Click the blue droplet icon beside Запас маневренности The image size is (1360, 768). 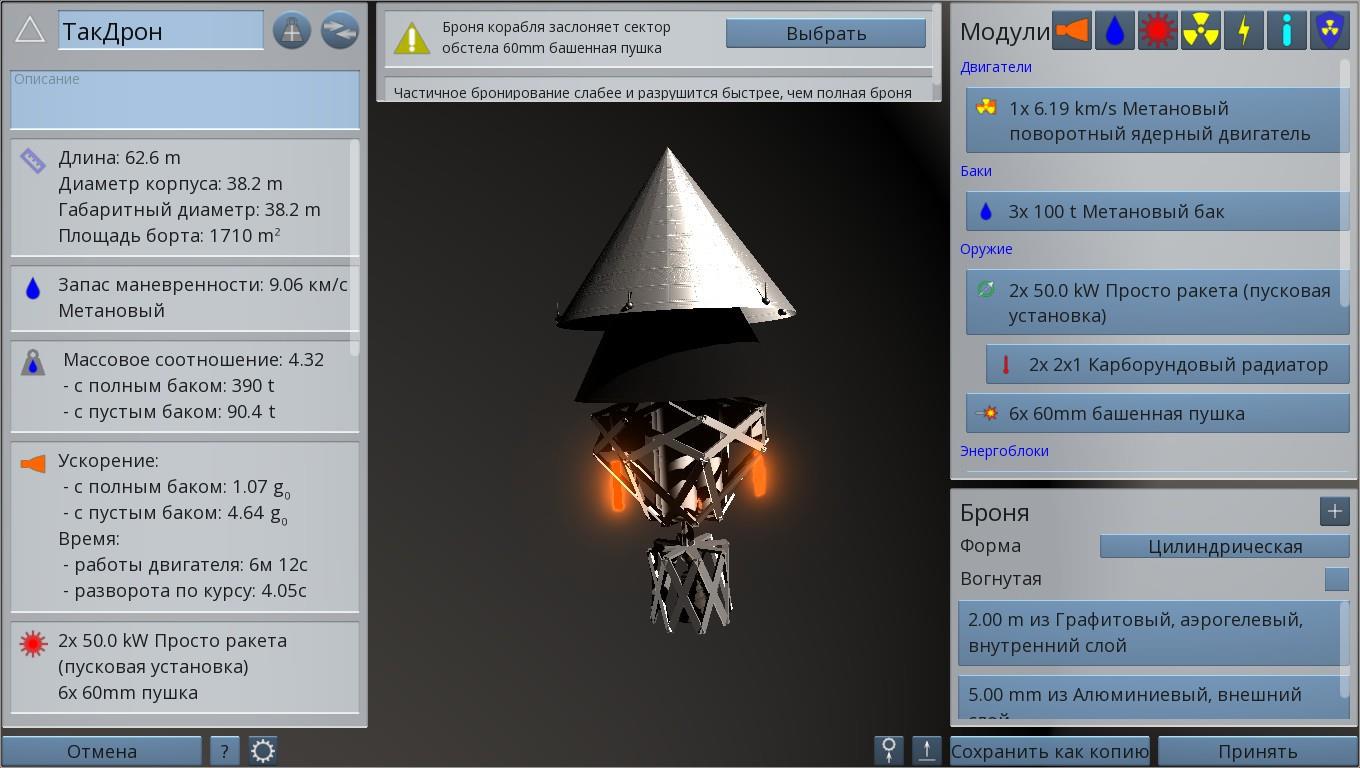coord(33,289)
